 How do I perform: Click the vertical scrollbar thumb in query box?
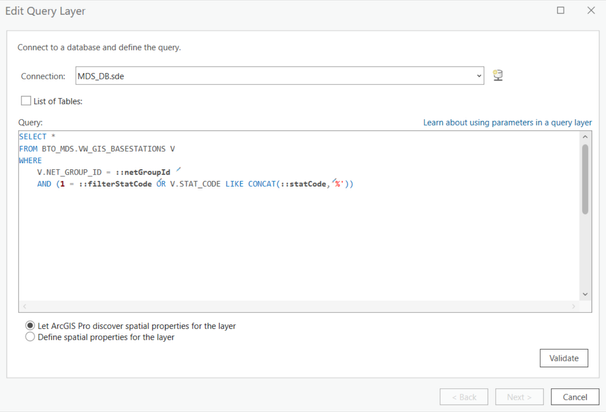point(585,179)
